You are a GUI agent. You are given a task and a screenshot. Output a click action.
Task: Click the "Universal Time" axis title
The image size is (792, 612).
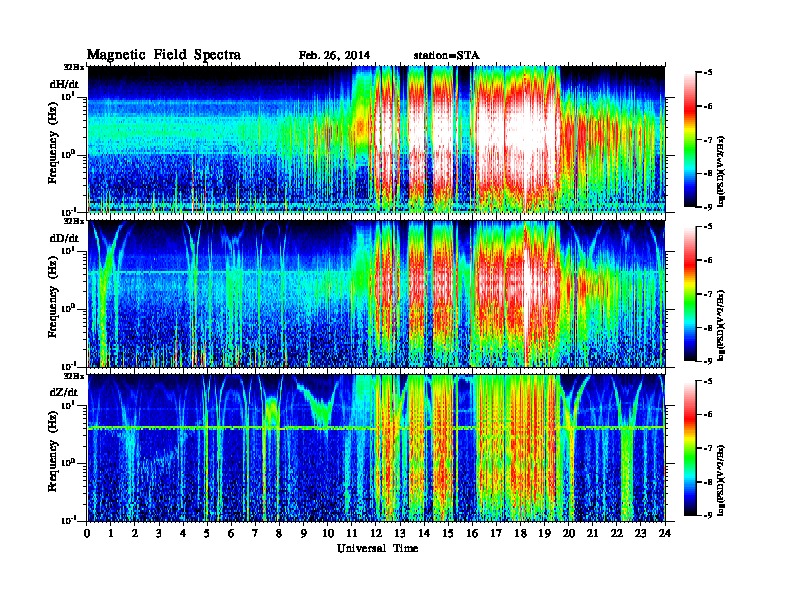(377, 548)
